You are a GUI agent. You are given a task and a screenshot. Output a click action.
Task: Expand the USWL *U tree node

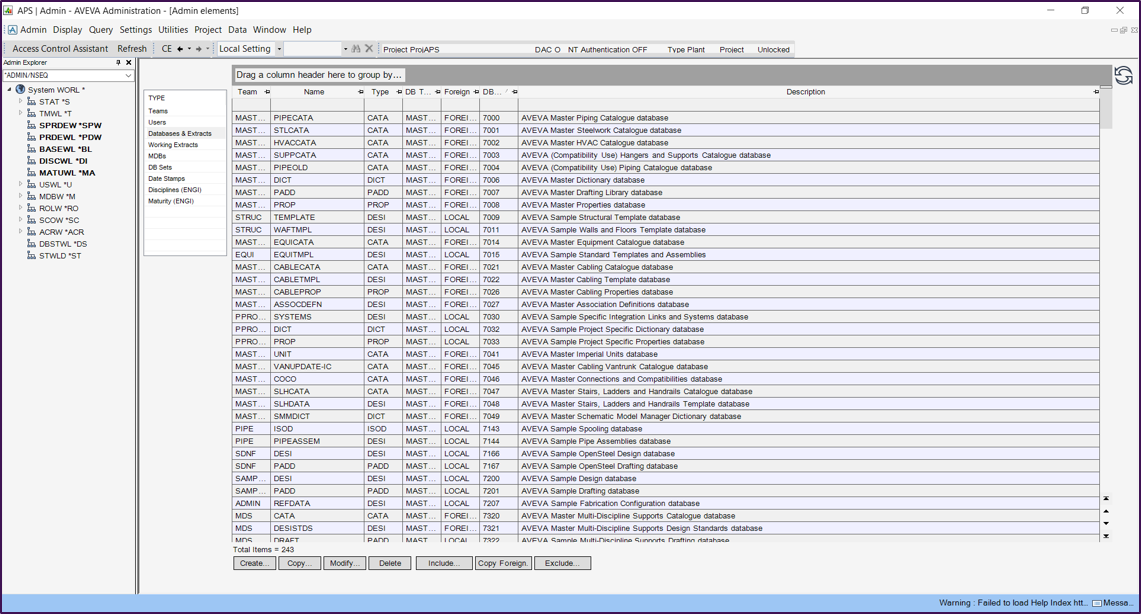point(20,184)
